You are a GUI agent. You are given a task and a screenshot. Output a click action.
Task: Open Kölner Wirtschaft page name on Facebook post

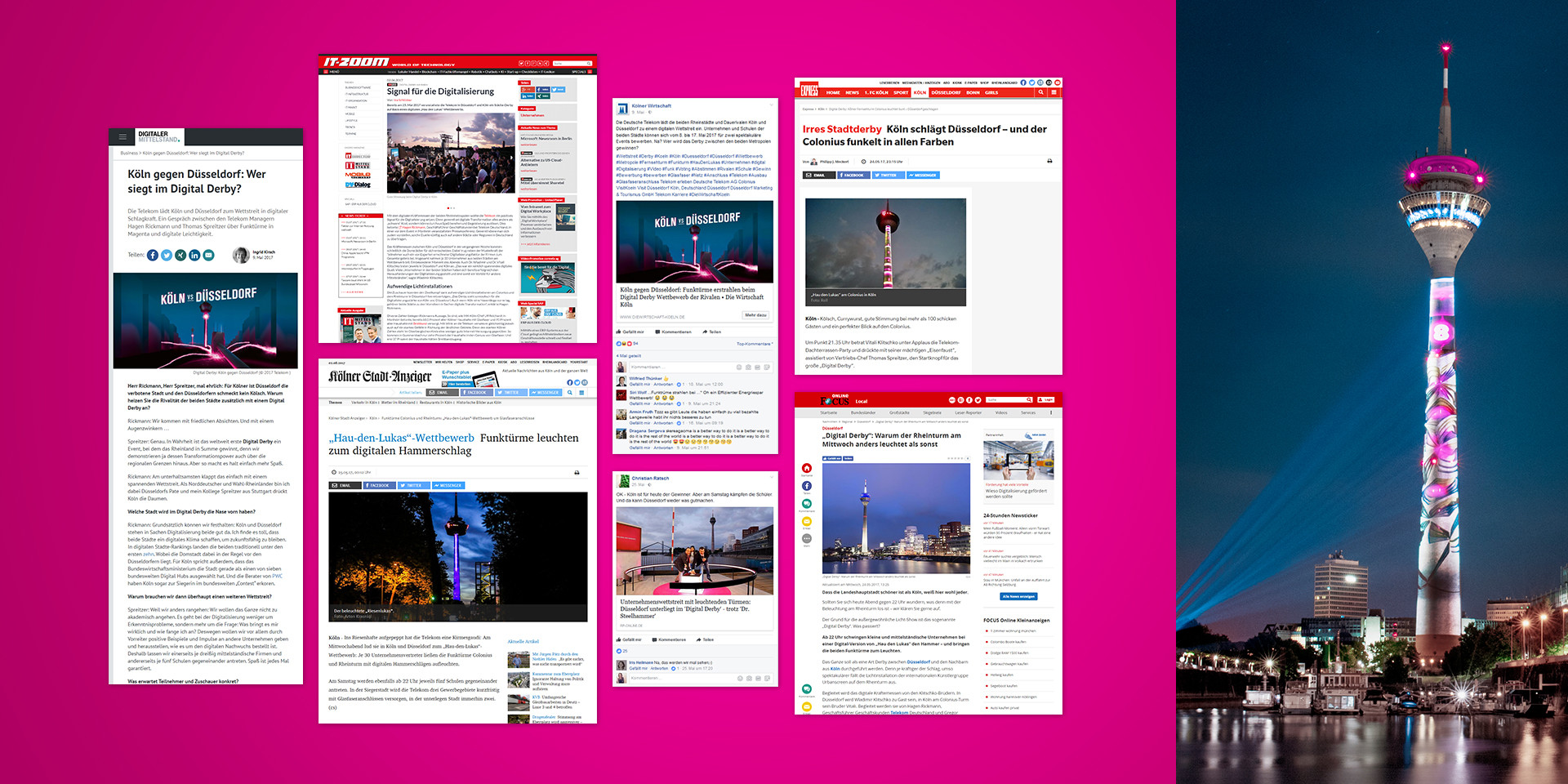click(x=651, y=105)
